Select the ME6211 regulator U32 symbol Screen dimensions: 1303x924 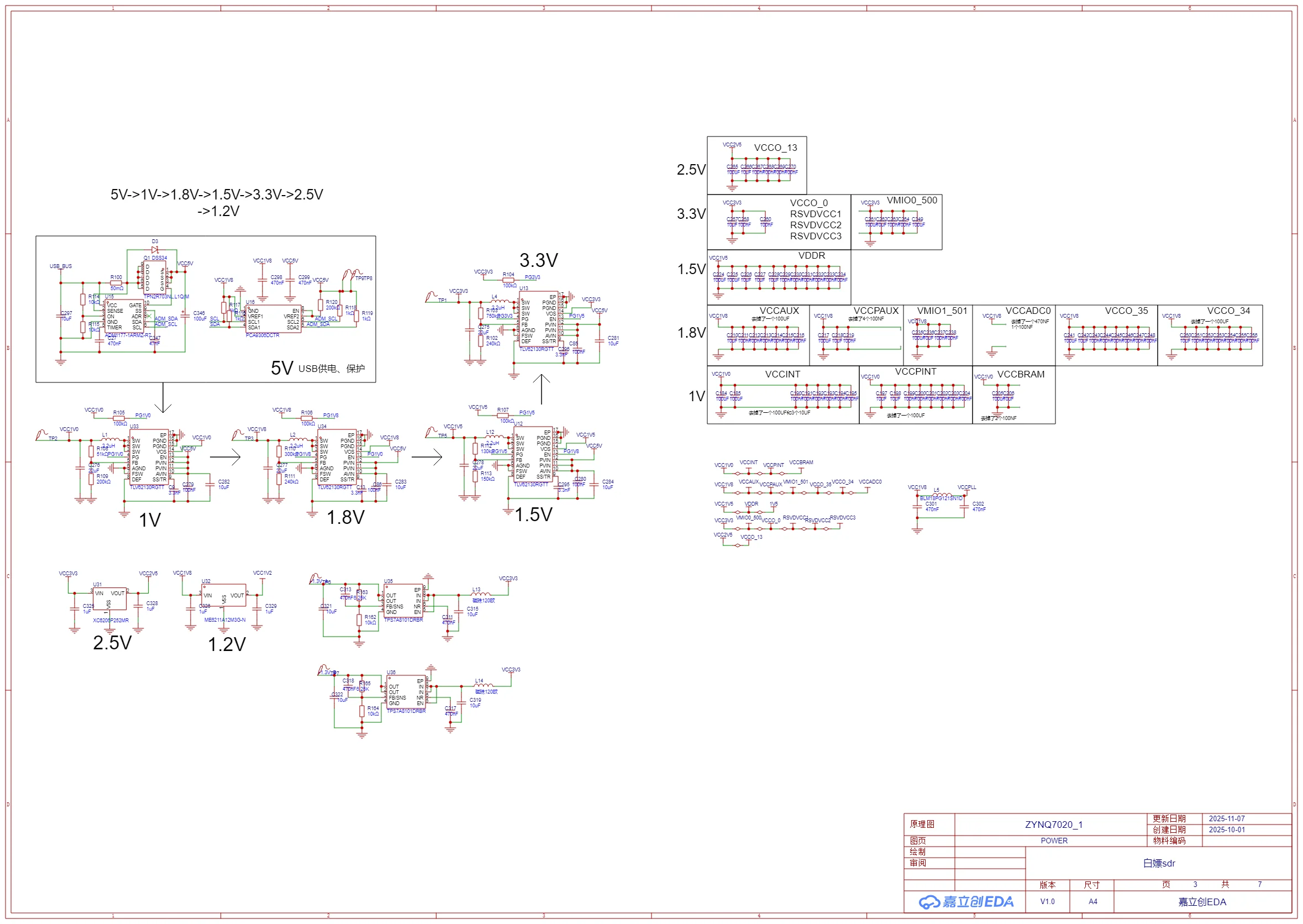(x=223, y=596)
